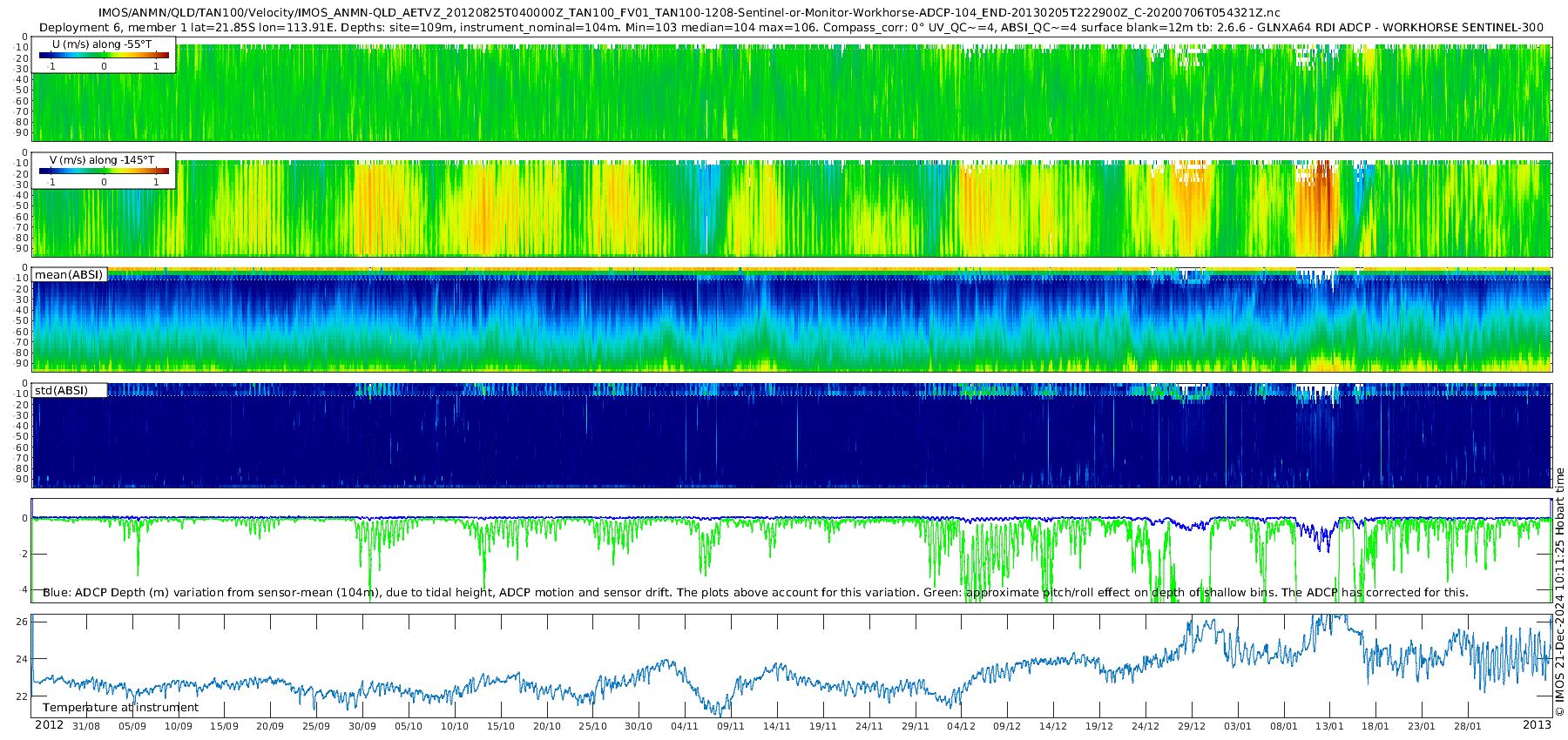The image size is (1568, 740).
Task: Click the NetCDF file path title
Action: click(689, 13)
